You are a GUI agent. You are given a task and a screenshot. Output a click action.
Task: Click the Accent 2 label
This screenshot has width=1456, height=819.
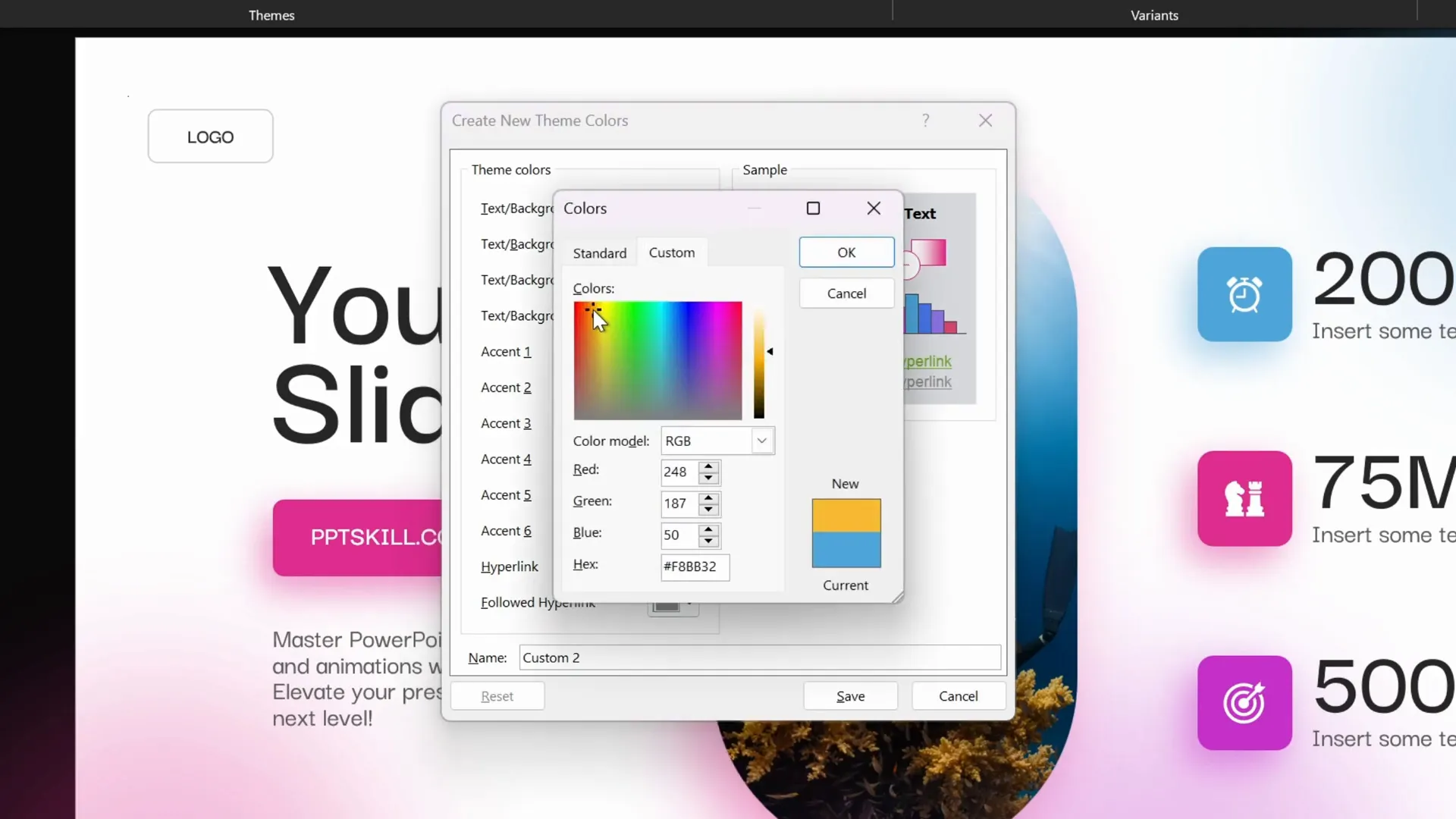[x=506, y=388]
